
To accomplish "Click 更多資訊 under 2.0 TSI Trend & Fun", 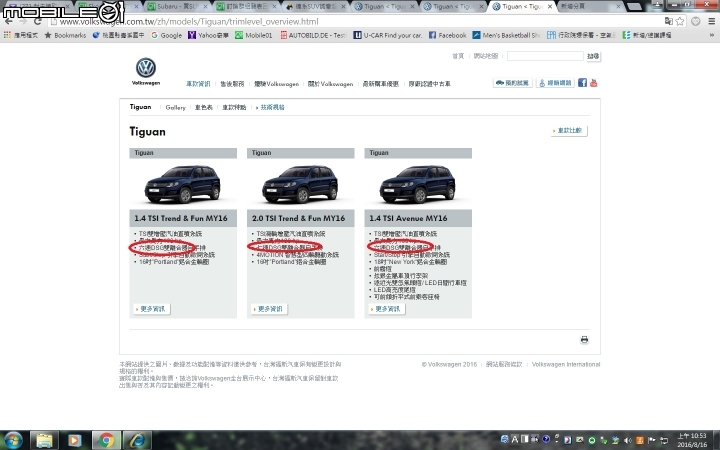I will [x=270, y=309].
